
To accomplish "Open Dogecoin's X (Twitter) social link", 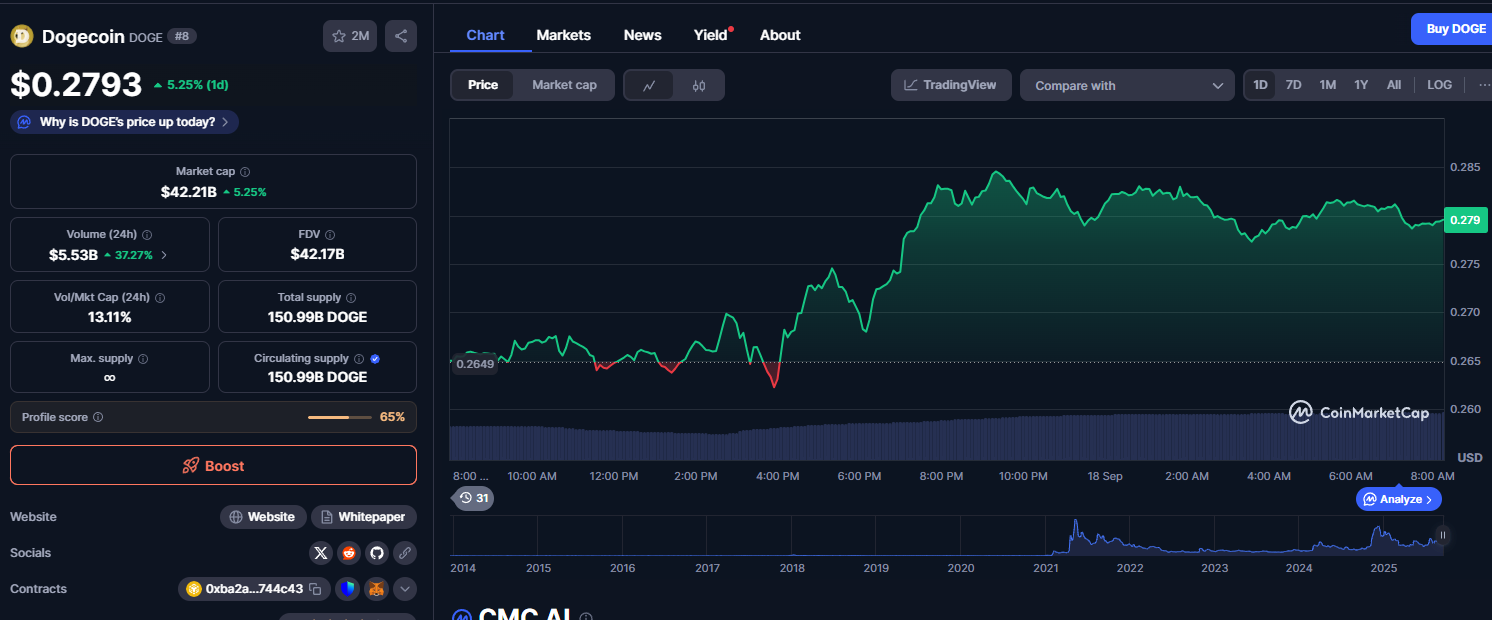I will click(x=320, y=552).
